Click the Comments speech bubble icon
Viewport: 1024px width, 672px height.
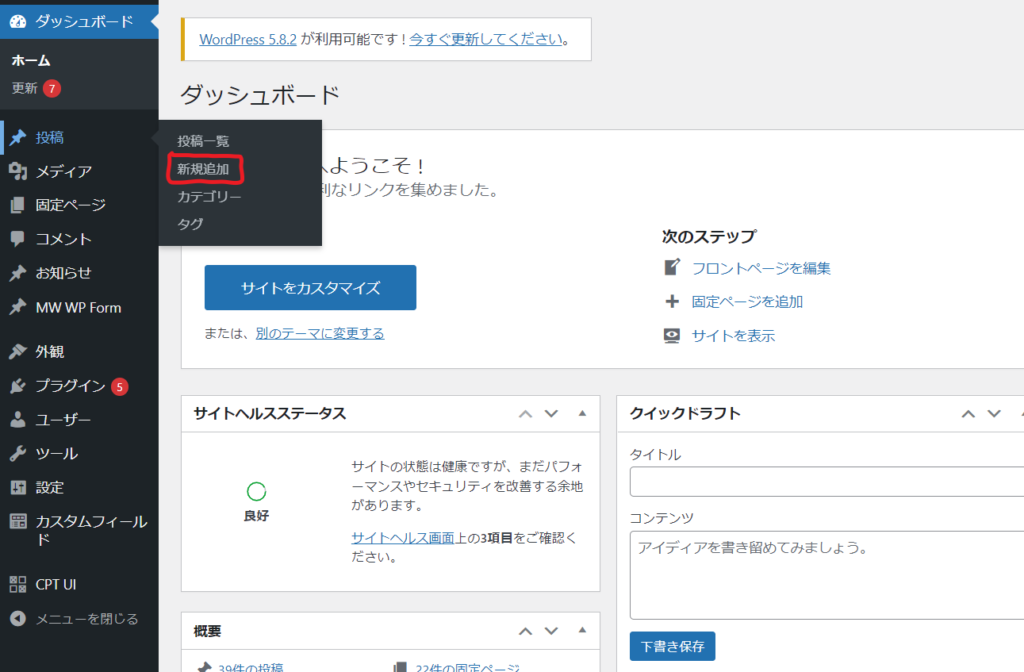pos(18,239)
